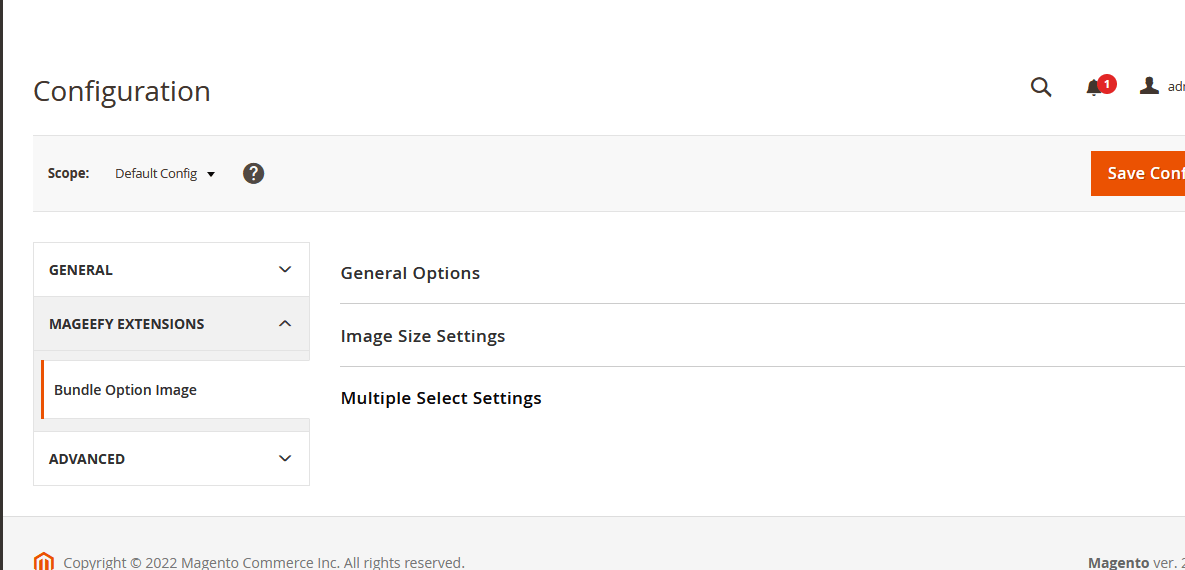This screenshot has width=1185, height=570.
Task: Toggle the Multiple Select Settings section
Action: [441, 398]
